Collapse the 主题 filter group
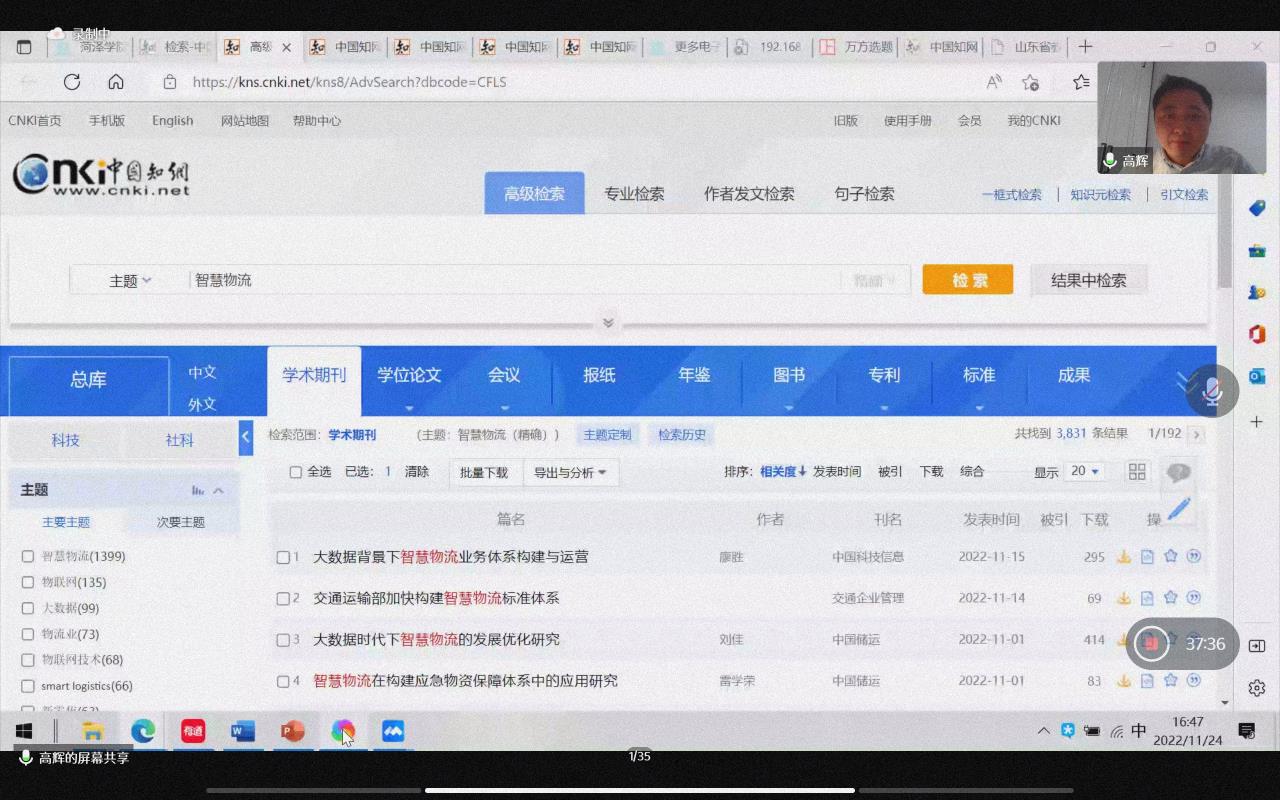 pyautogui.click(x=219, y=490)
